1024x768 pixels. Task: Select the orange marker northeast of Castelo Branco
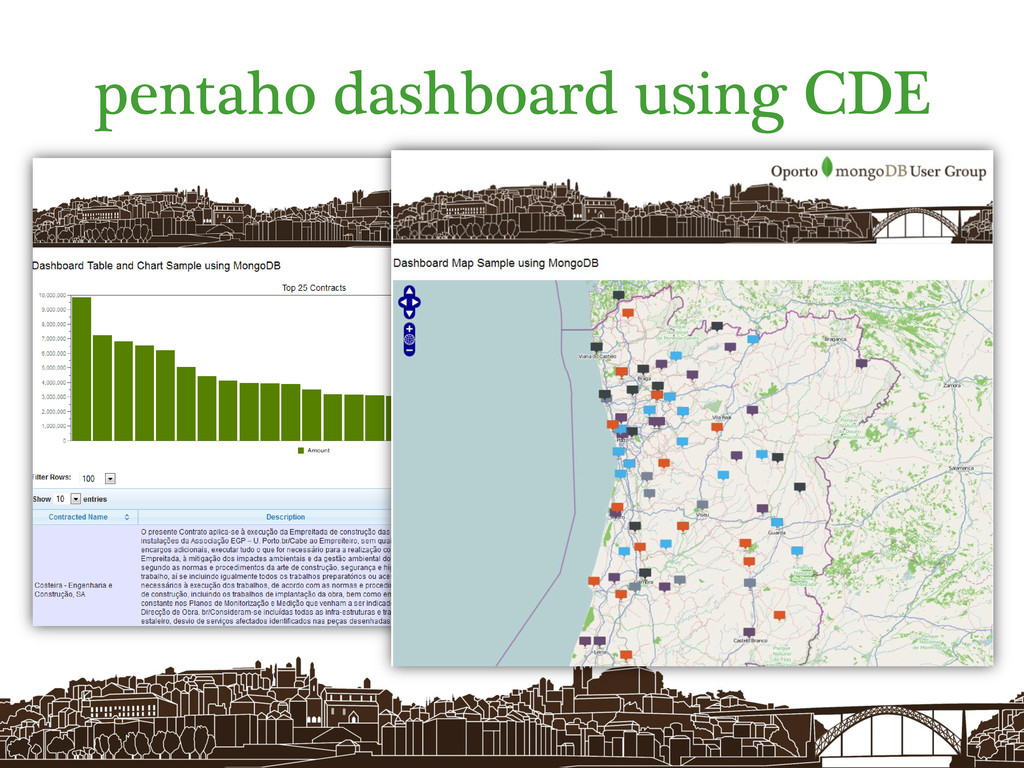pyautogui.click(x=779, y=615)
